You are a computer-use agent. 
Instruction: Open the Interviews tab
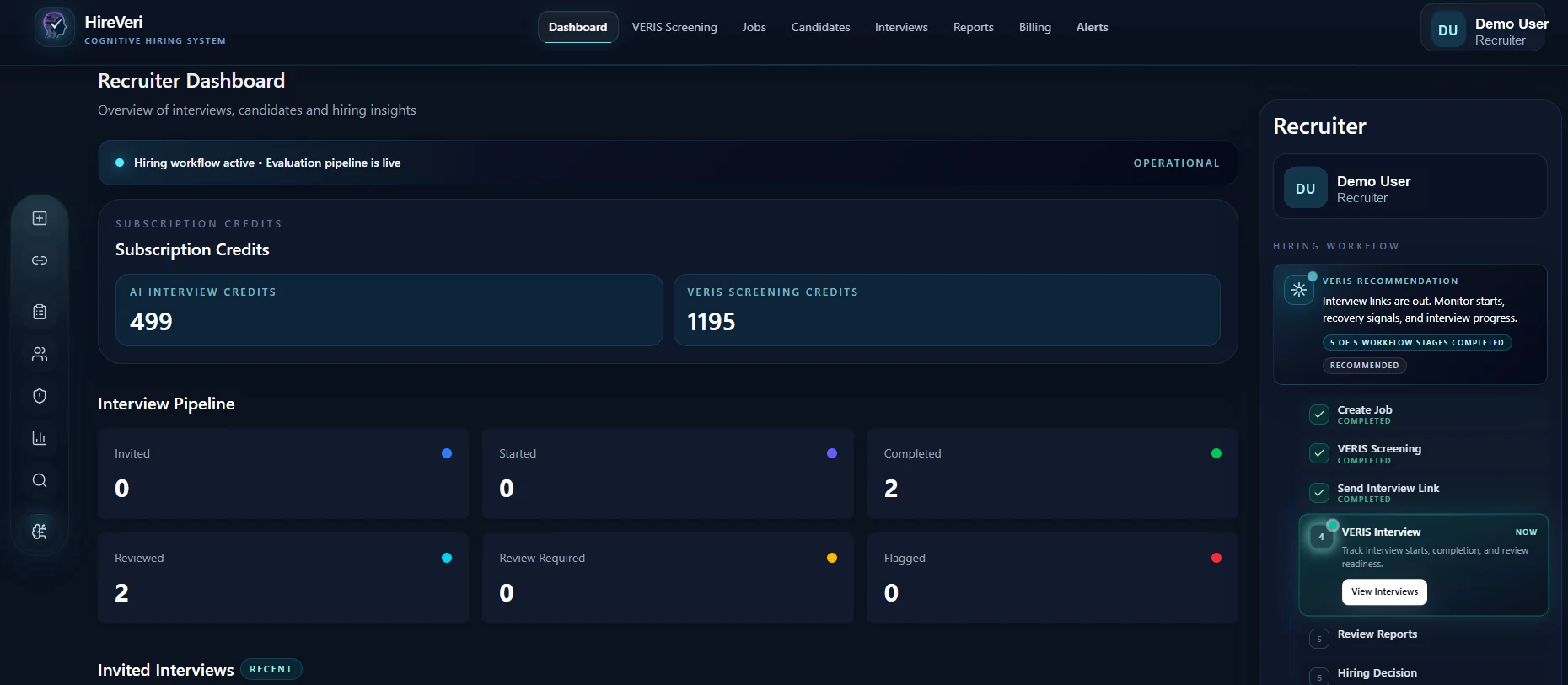click(x=901, y=27)
